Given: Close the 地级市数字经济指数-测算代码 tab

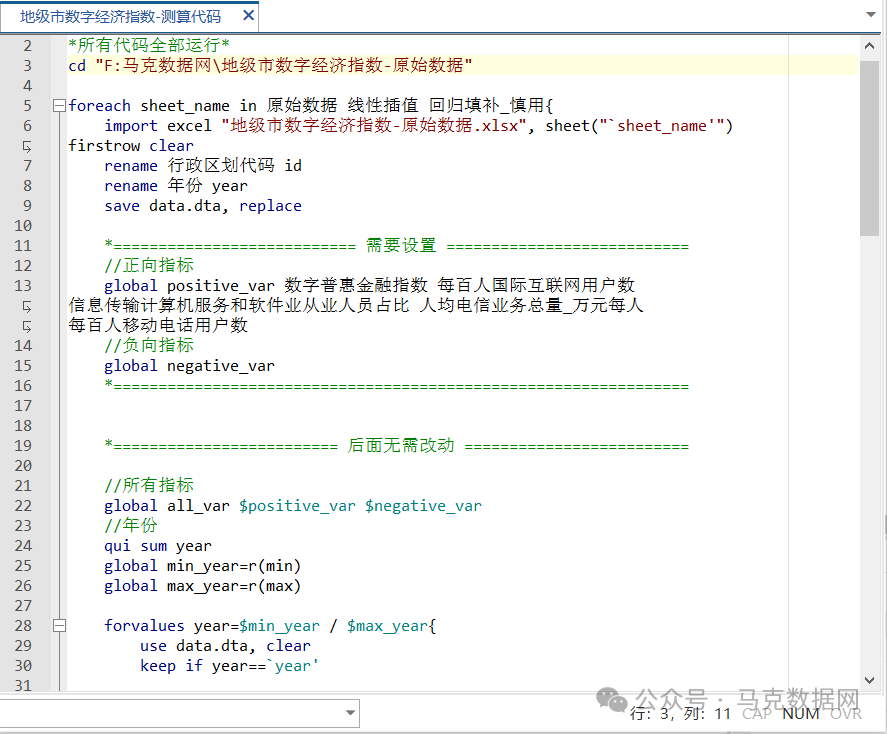Looking at the screenshot, I should coord(248,16).
